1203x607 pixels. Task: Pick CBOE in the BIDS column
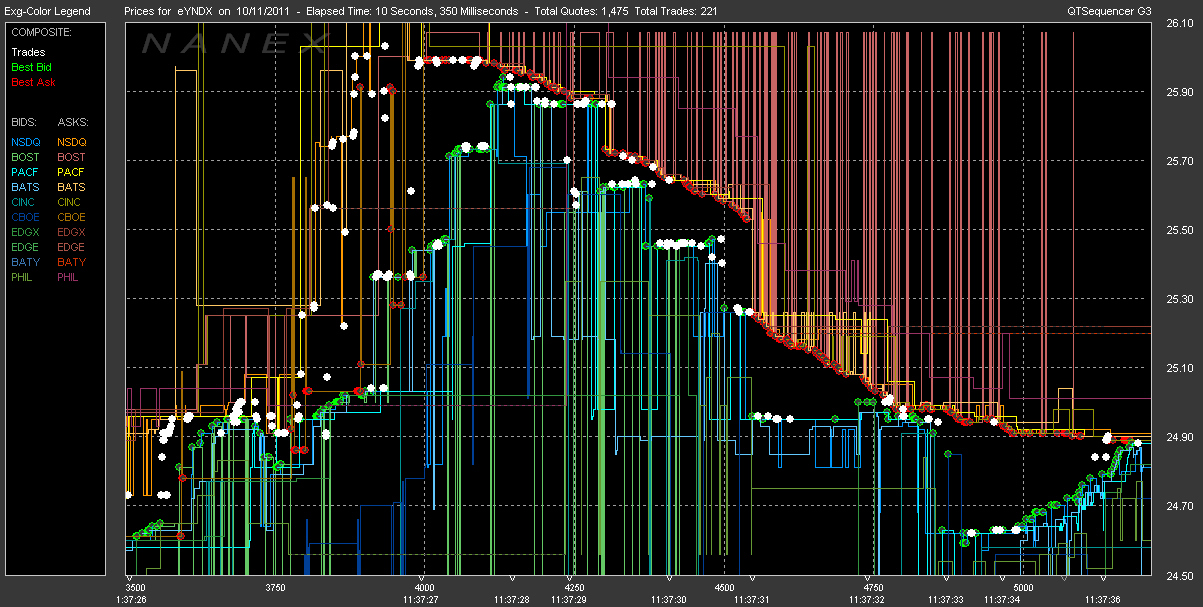25,217
